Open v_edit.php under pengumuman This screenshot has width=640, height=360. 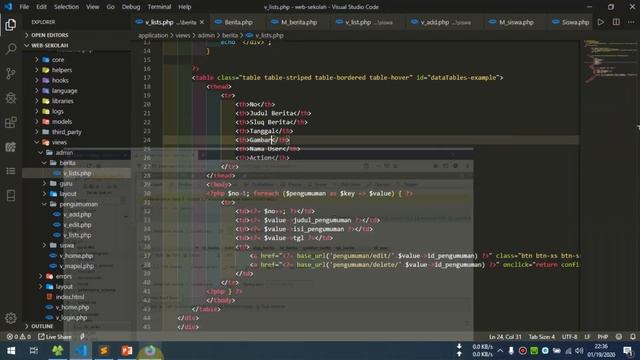[x=77, y=225]
